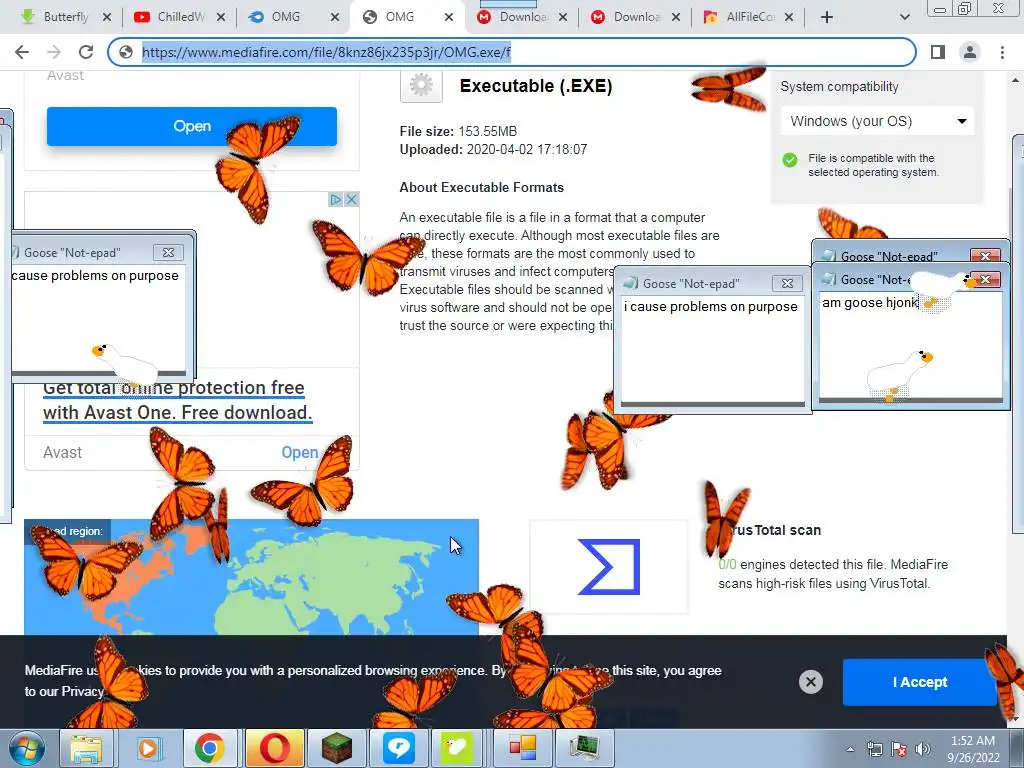
Task: Open the taskbar clock showing 1:52 AM
Action: pos(973,748)
